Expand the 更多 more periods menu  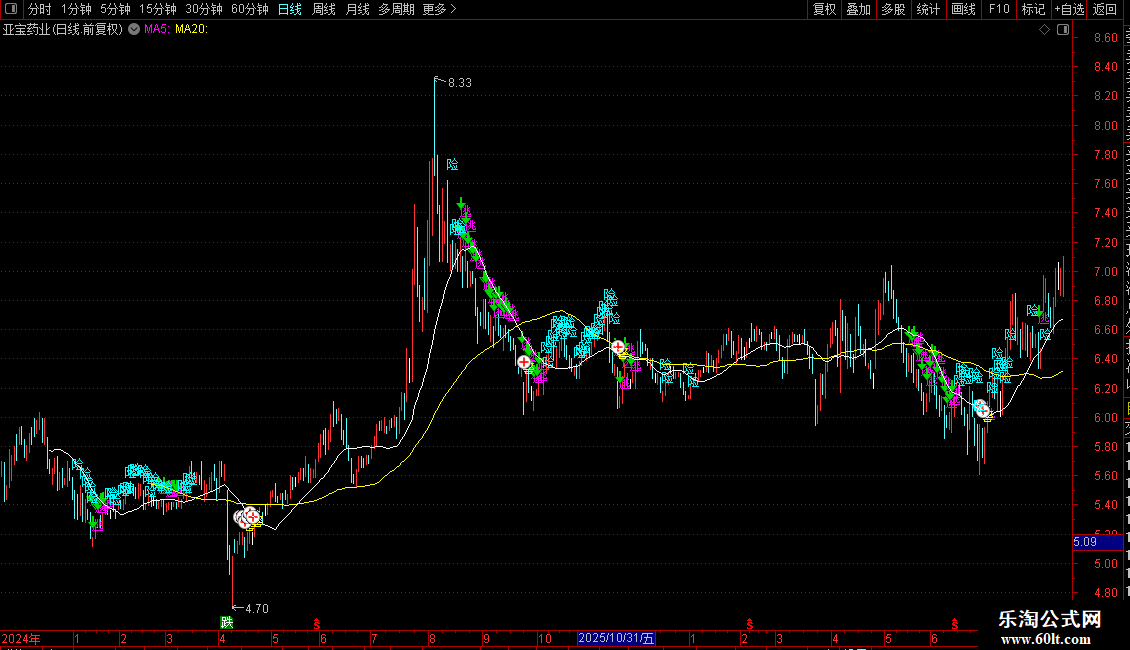click(440, 9)
